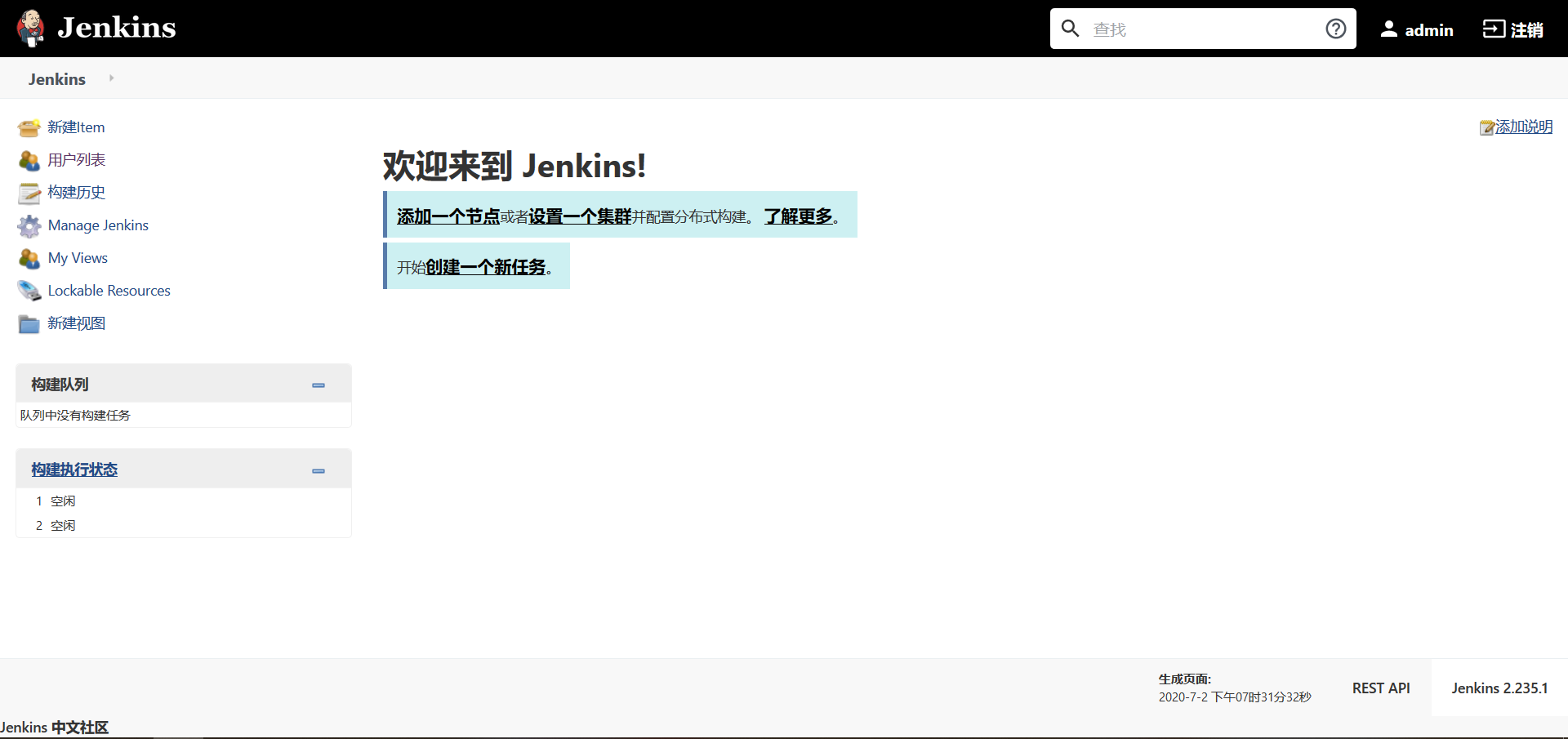Follow the 设置一个集群 link

[x=580, y=216]
